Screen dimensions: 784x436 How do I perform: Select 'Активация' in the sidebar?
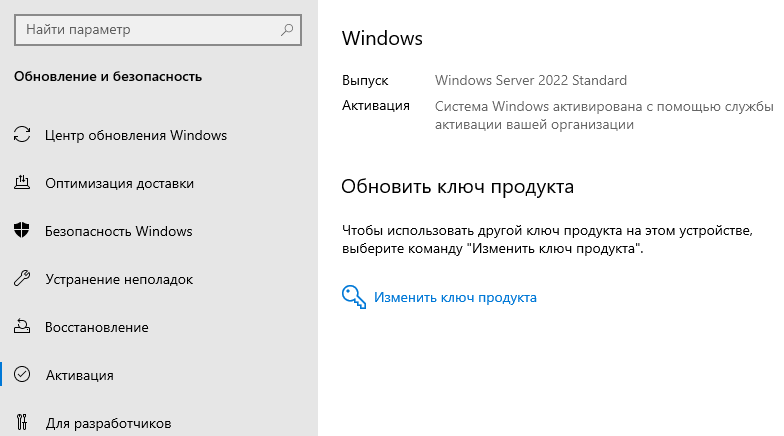tap(80, 376)
